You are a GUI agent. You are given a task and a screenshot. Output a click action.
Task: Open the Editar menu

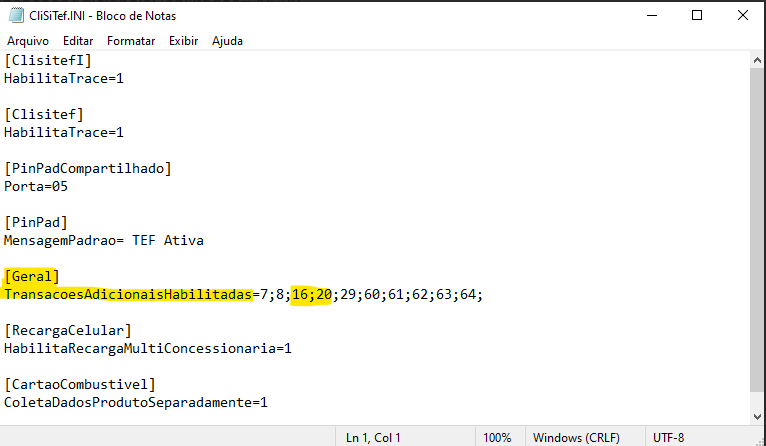pyautogui.click(x=78, y=41)
